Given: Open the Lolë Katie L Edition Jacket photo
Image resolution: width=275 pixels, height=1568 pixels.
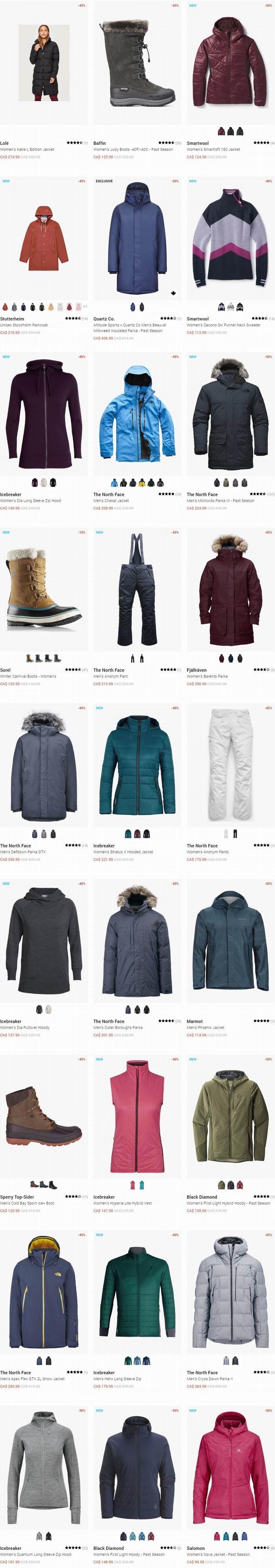Looking at the screenshot, I should coord(43,63).
